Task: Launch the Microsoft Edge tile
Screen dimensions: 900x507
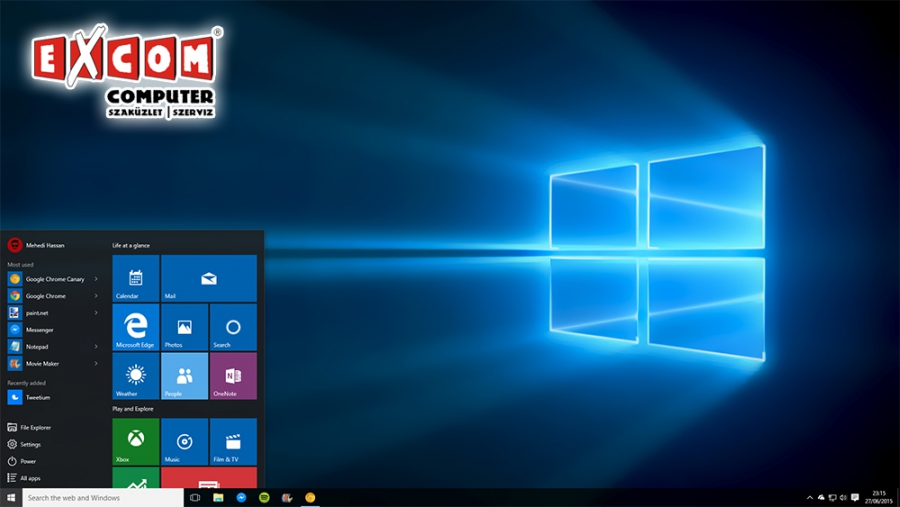Action: [x=135, y=327]
